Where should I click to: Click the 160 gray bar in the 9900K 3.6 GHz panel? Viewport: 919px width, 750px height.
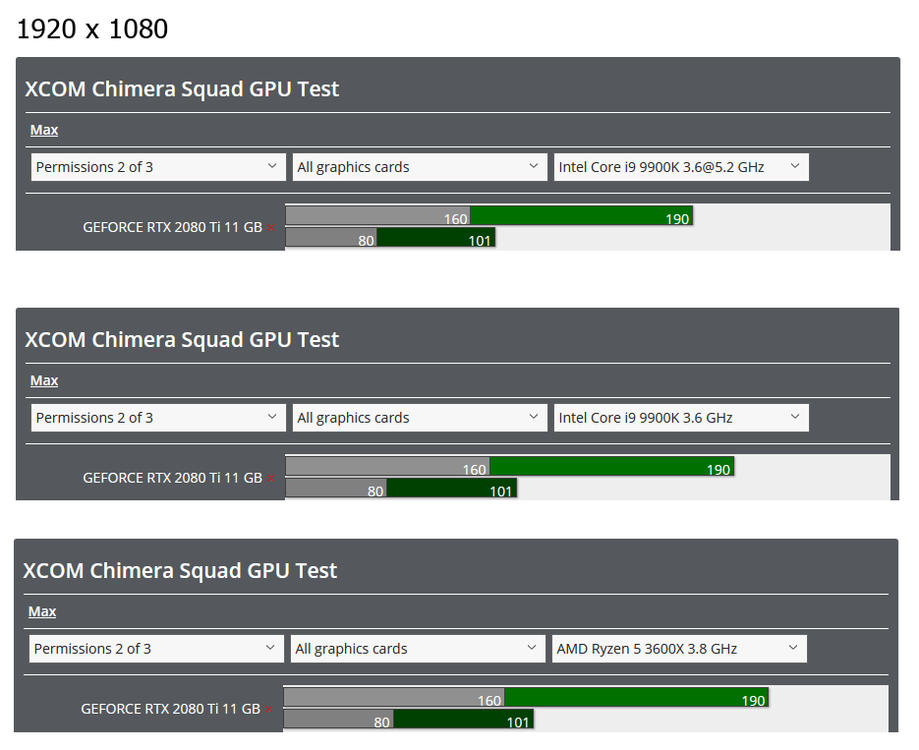point(387,466)
